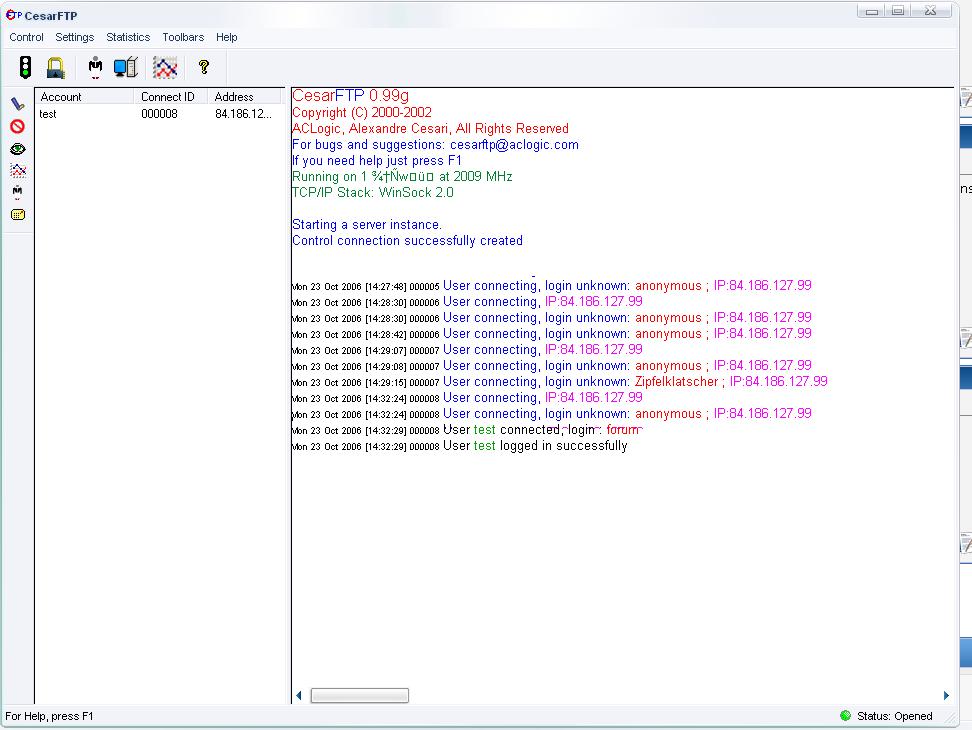Open the user accounts toolbar icon
972x730 pixels.
click(95, 68)
